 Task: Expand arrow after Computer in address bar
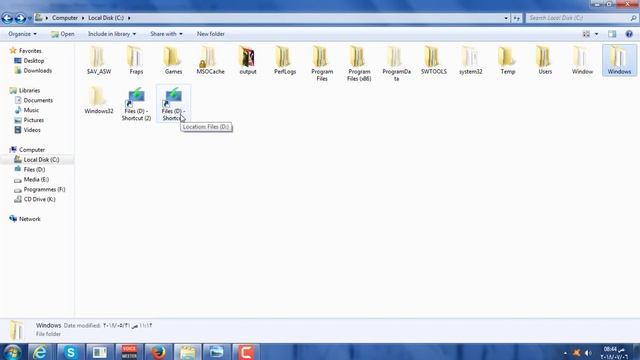coord(83,18)
